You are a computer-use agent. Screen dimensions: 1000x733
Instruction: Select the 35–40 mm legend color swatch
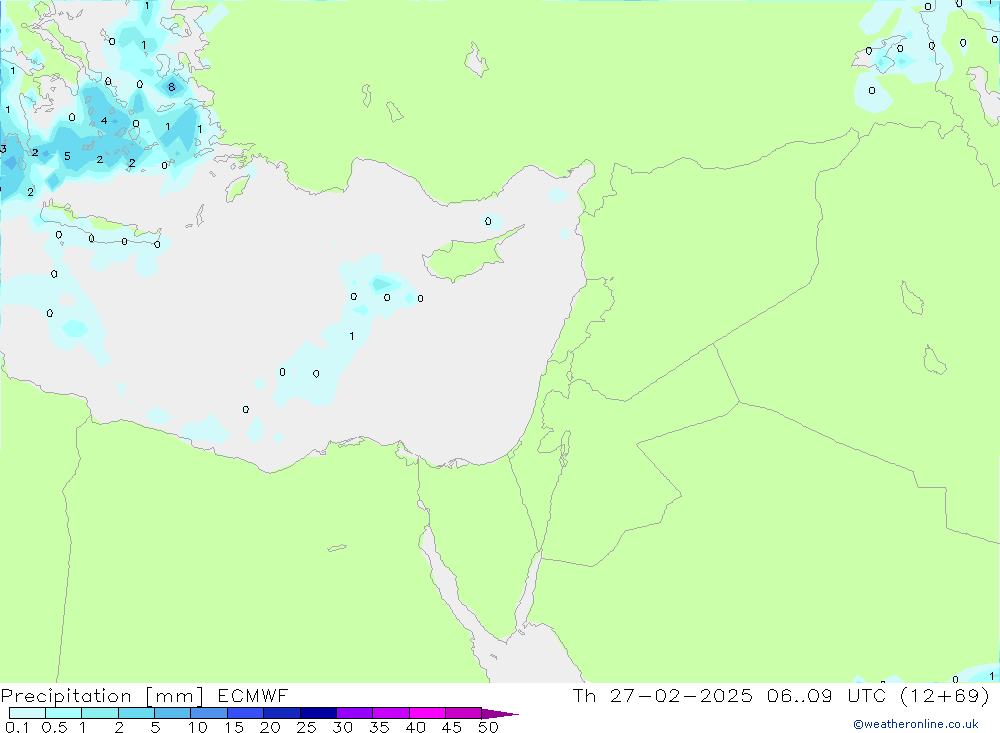coord(391,713)
